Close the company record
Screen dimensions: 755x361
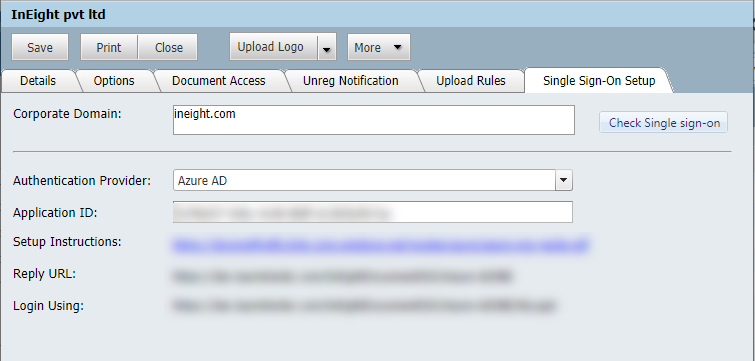(x=169, y=47)
